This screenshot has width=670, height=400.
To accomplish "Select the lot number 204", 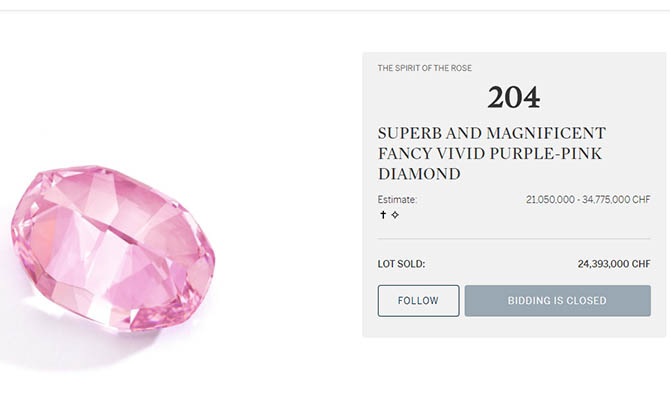I will tap(514, 97).
